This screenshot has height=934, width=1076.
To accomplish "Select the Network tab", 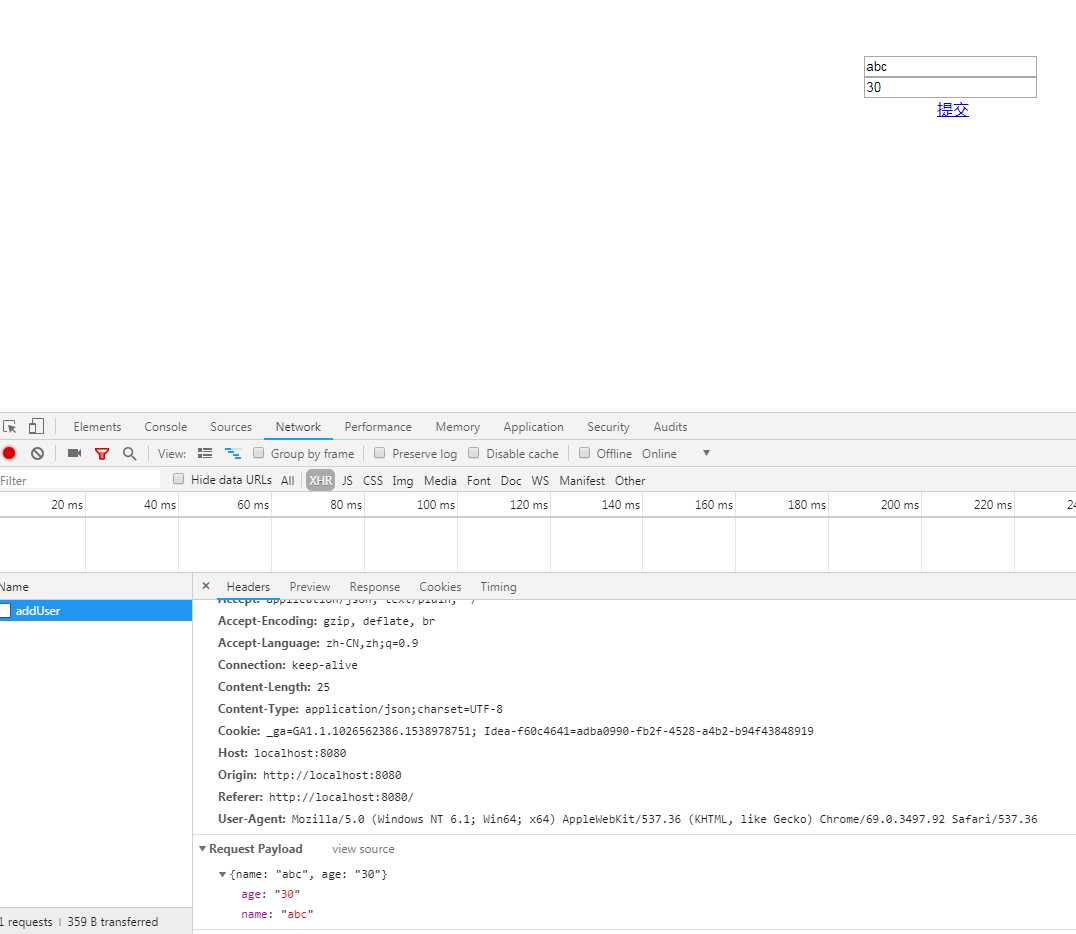I will click(298, 426).
